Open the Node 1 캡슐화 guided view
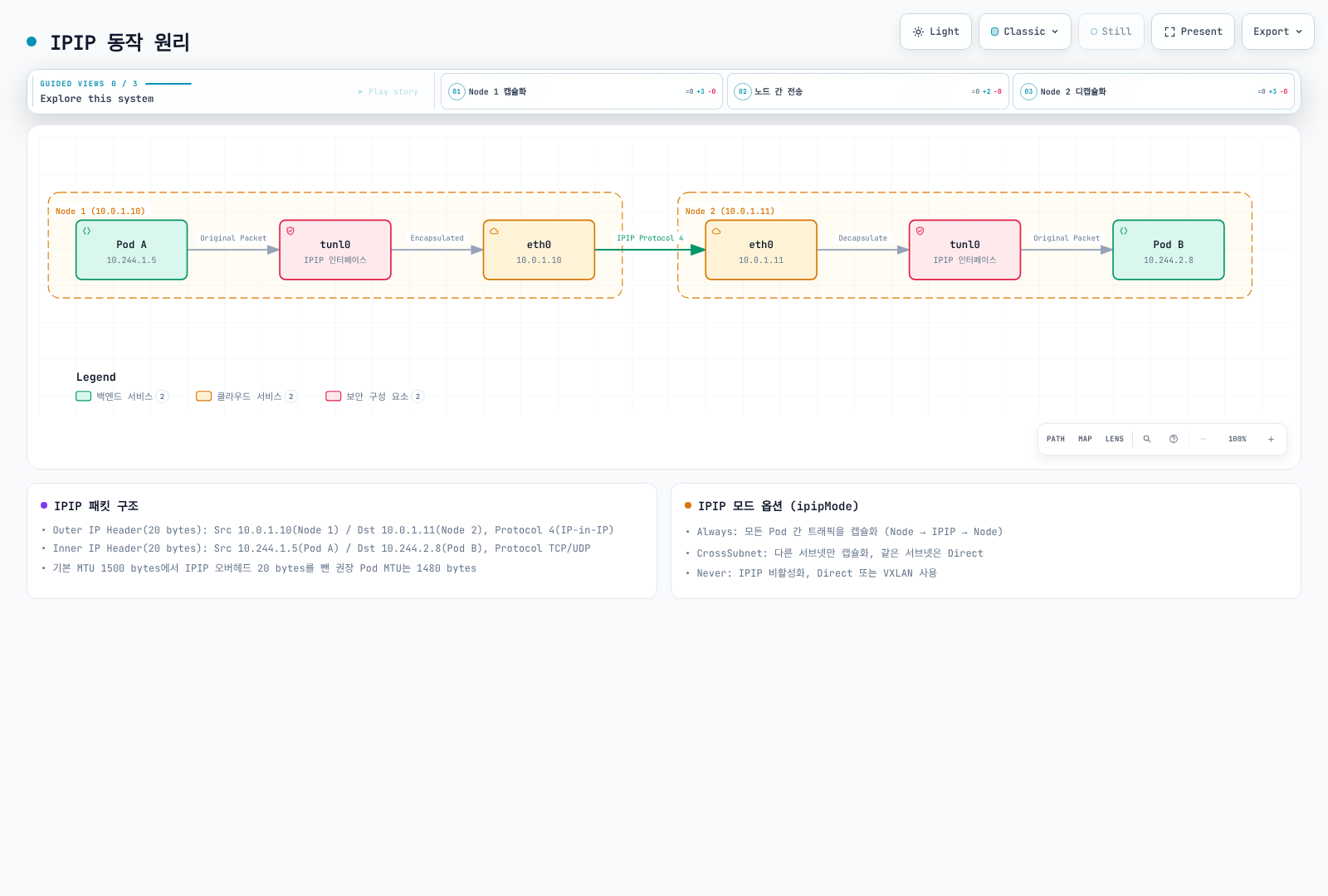This screenshot has height=896, width=1328. coord(582,91)
